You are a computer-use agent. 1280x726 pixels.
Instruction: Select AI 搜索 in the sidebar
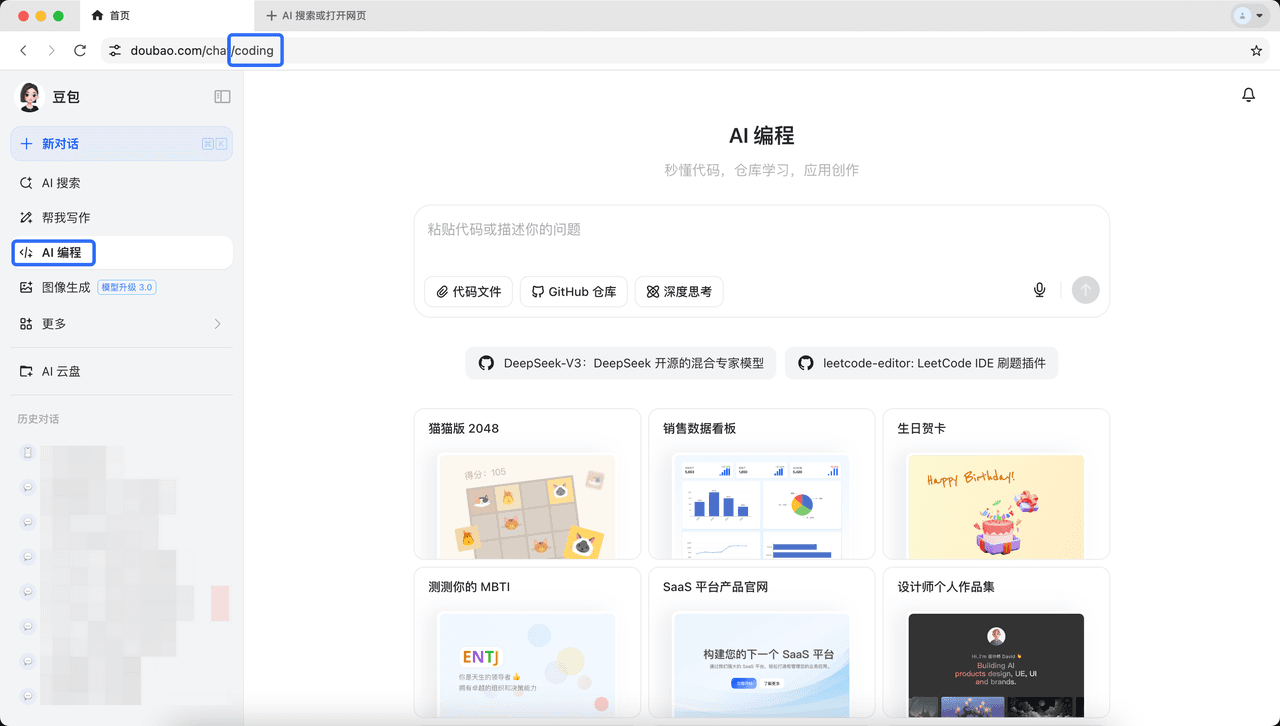tap(61, 183)
